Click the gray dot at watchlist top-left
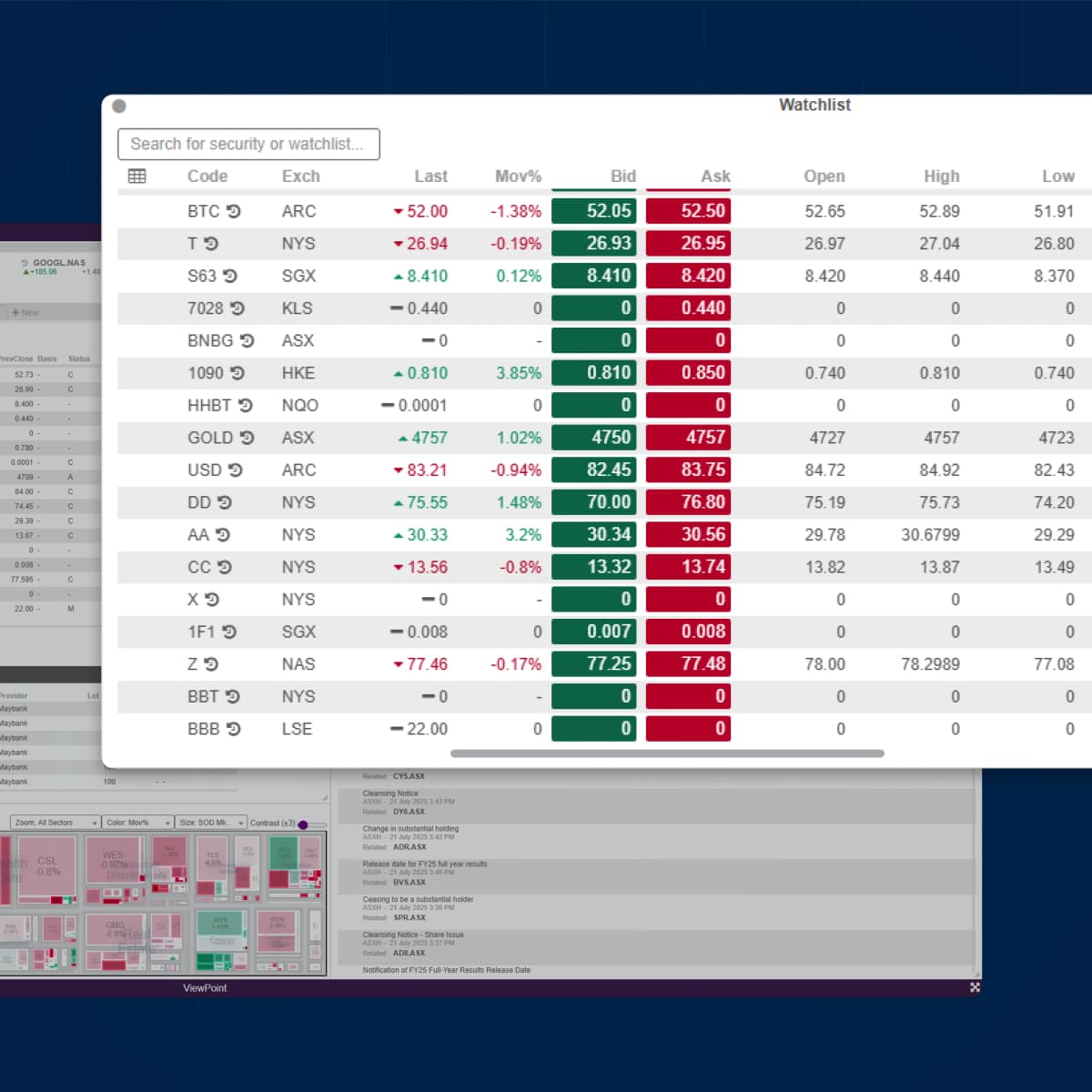 pyautogui.click(x=119, y=106)
